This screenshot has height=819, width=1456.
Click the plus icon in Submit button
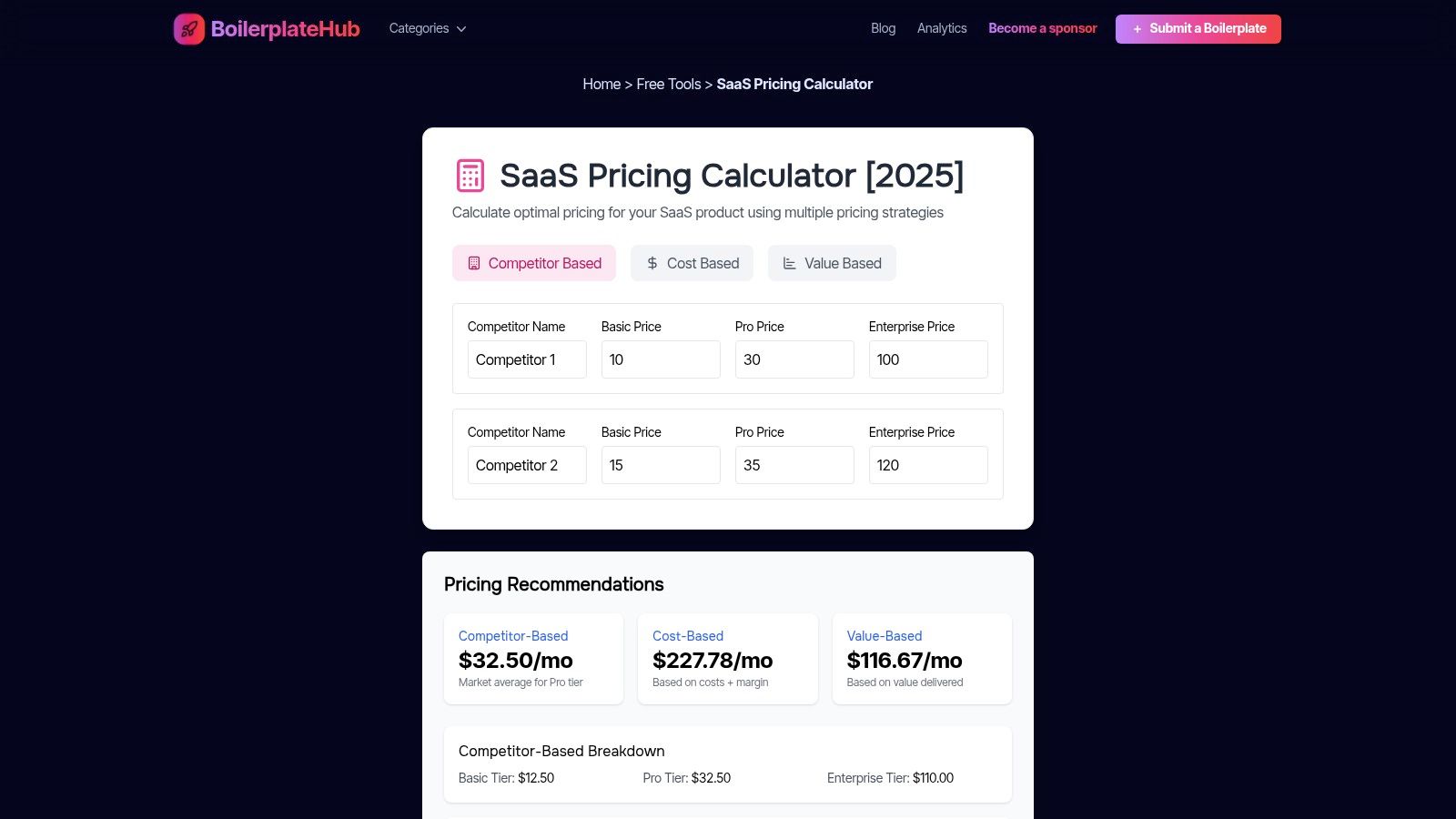(x=1137, y=29)
